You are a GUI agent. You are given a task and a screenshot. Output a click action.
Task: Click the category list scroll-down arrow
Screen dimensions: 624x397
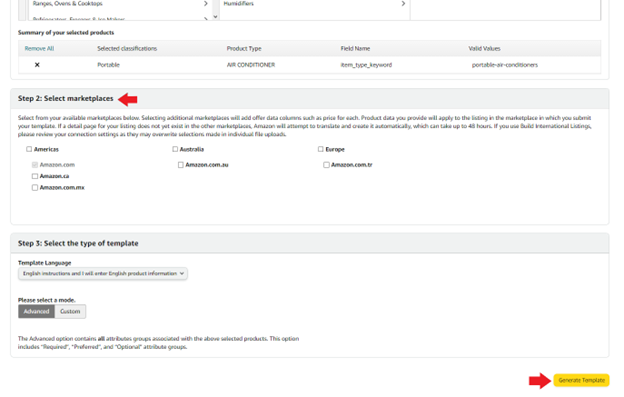click(x=215, y=17)
